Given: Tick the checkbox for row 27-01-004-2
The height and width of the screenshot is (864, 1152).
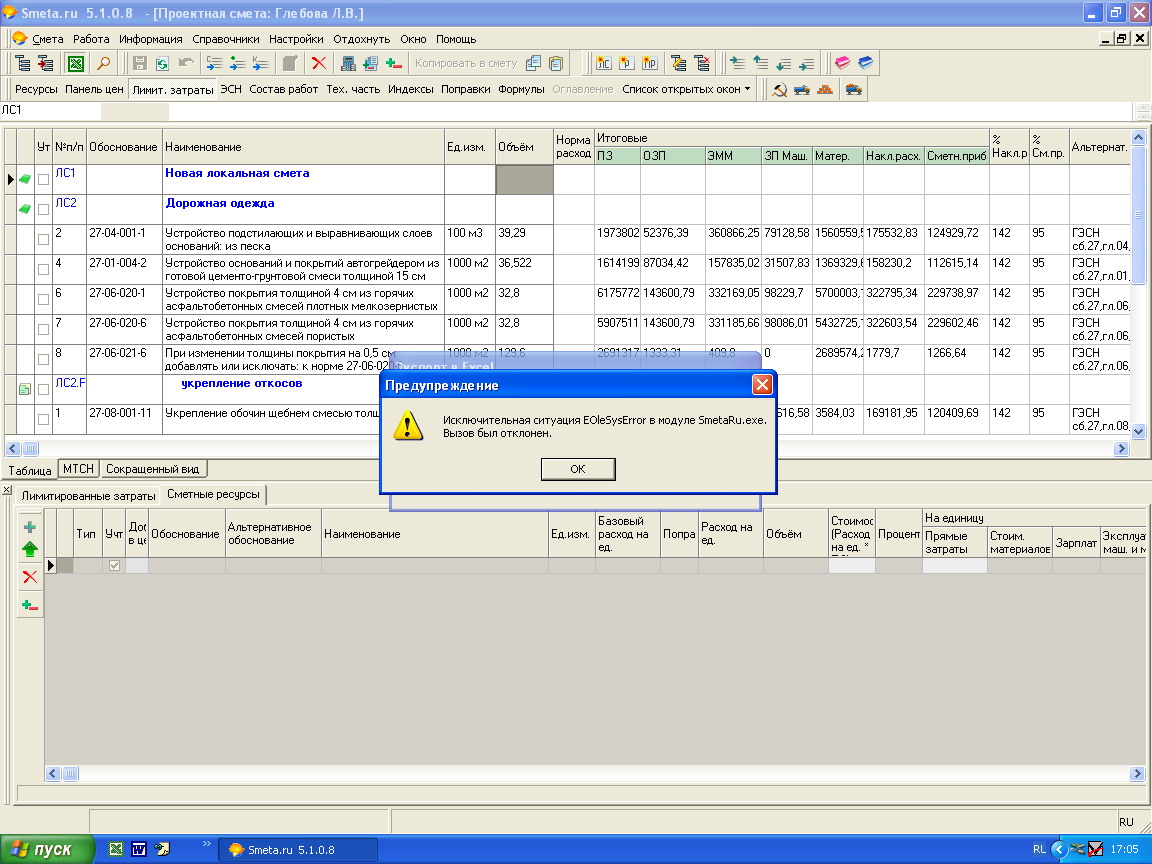Looking at the screenshot, I should click(x=43, y=270).
